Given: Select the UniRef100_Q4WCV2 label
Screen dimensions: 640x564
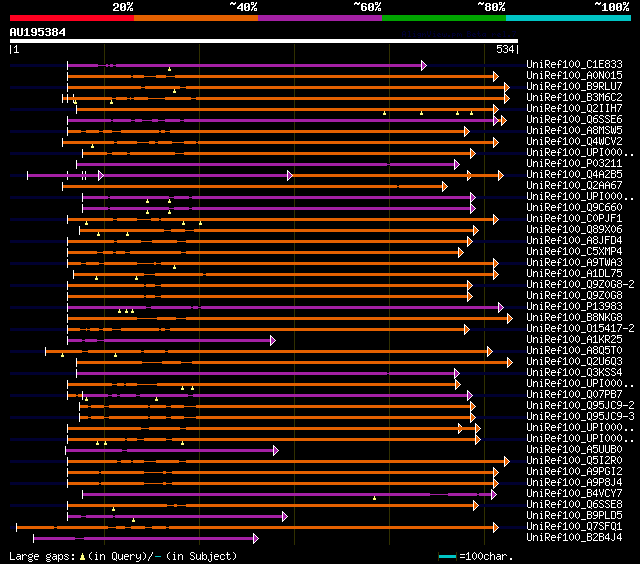Looking at the screenshot, I should point(574,141).
